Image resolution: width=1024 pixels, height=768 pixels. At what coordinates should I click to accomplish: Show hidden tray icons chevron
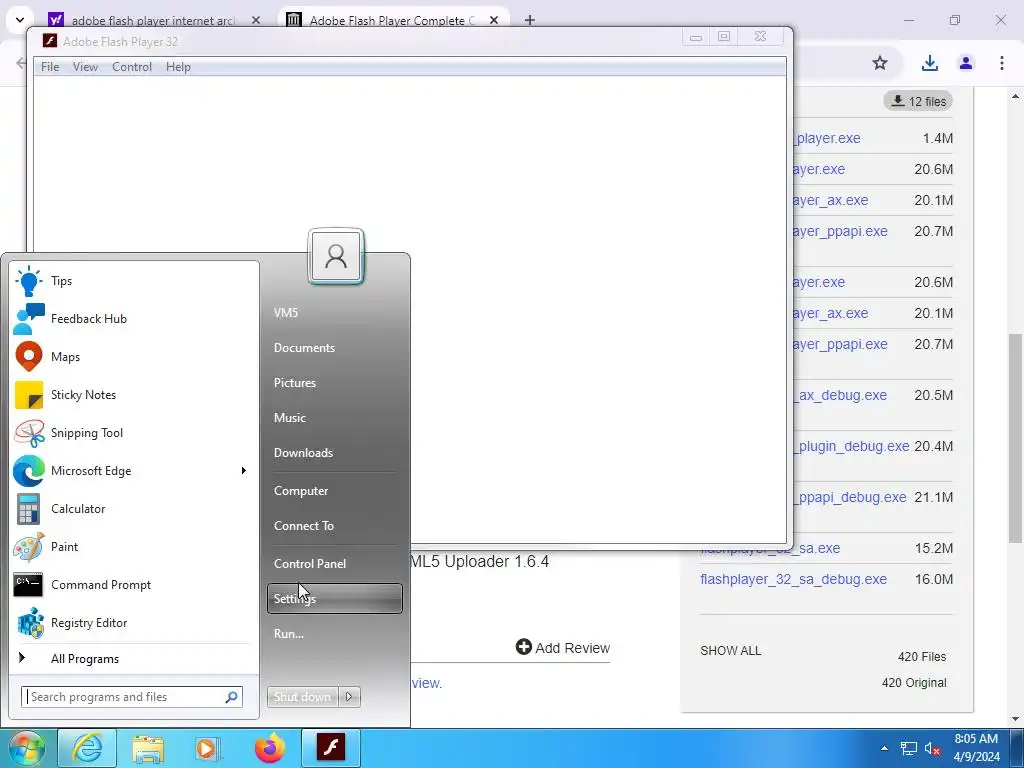click(x=884, y=748)
